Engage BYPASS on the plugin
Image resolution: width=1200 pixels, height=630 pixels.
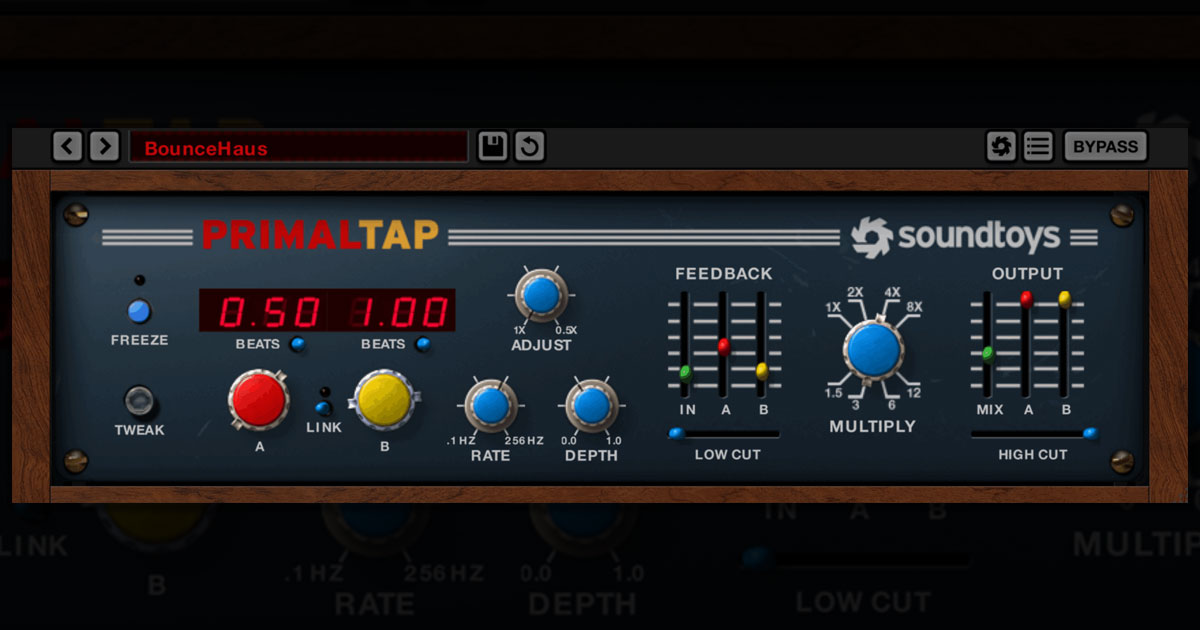[1104, 146]
